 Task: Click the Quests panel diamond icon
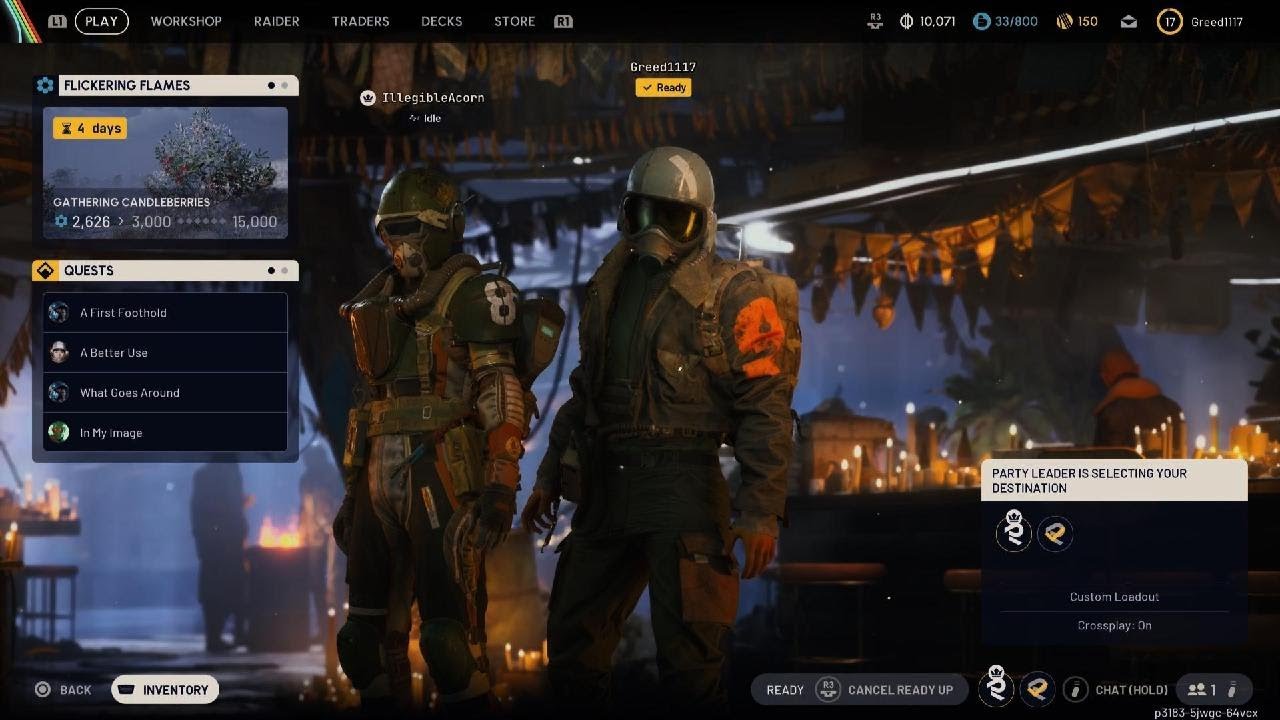pos(45,270)
